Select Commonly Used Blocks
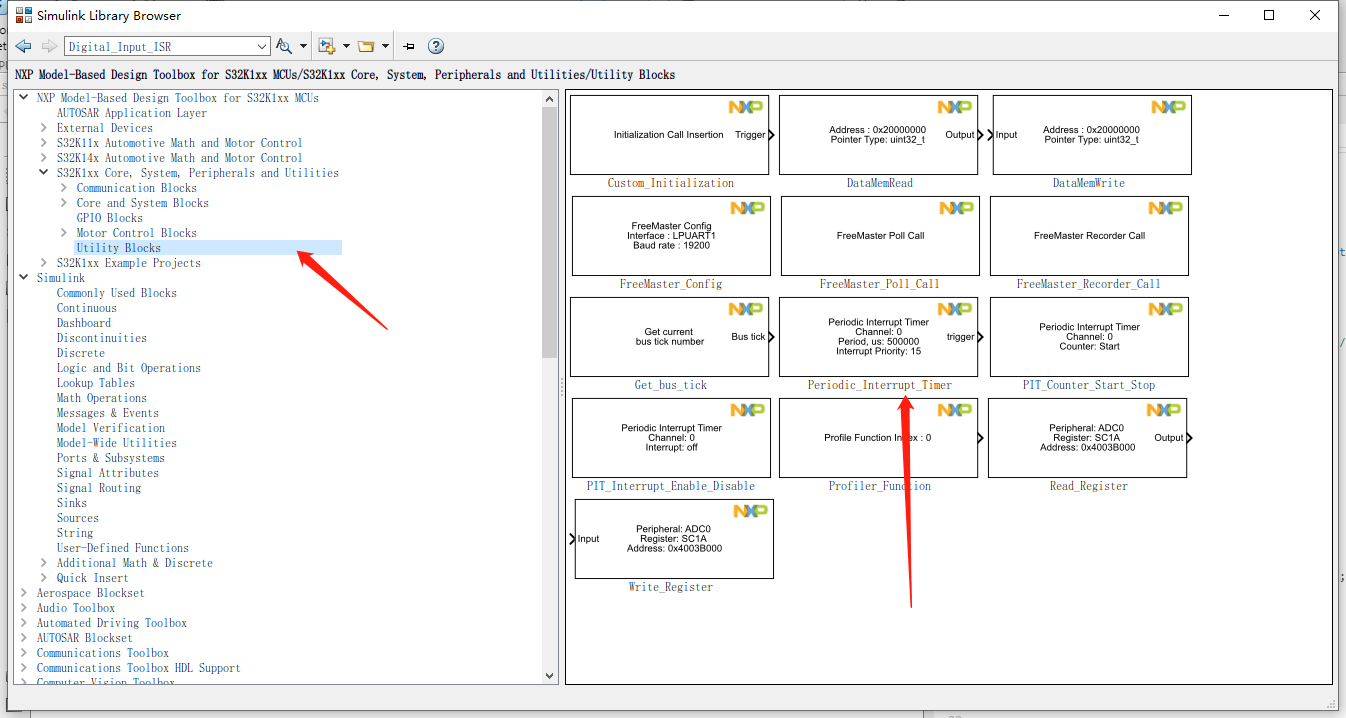The width and height of the screenshot is (1346, 718). point(117,293)
